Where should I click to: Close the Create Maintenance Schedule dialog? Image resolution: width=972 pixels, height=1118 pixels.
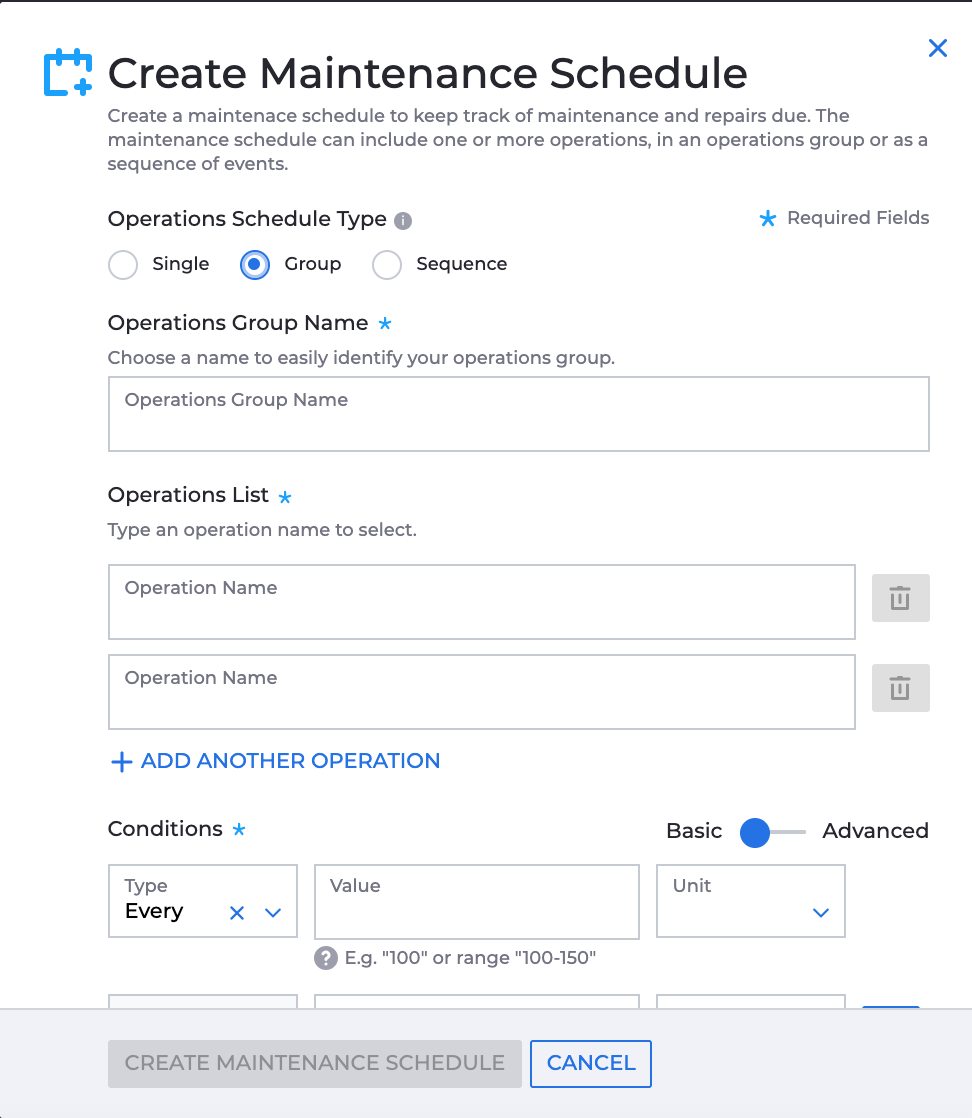point(938,48)
